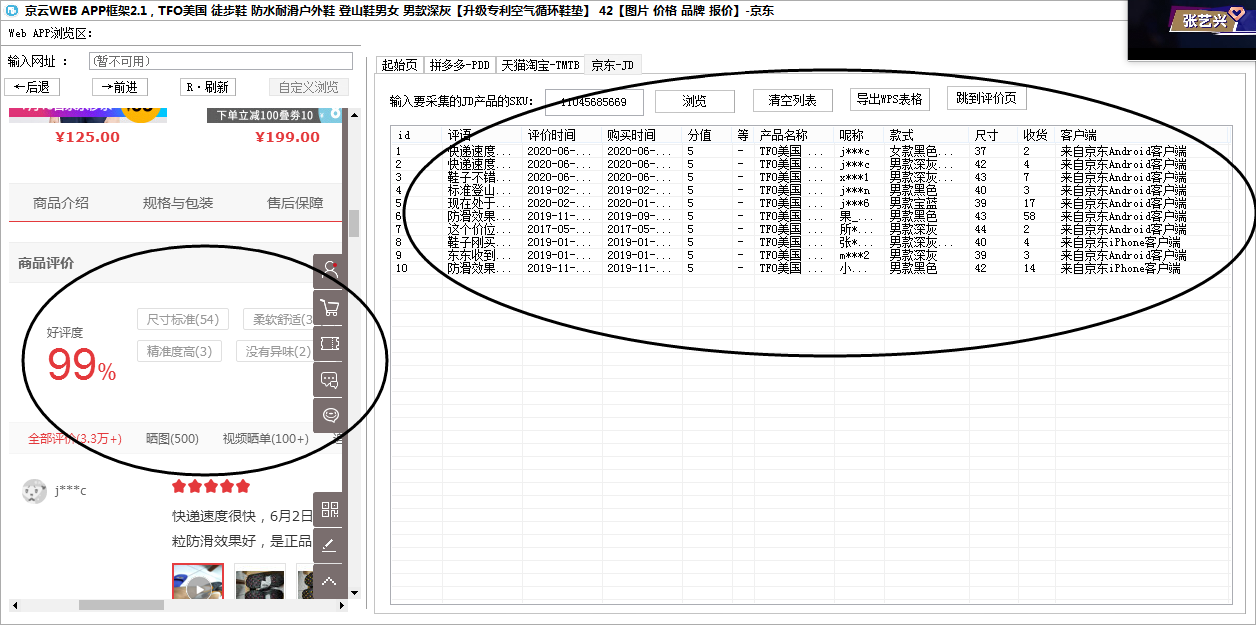
Task: Click the 款式 column header
Action: click(x=927, y=135)
